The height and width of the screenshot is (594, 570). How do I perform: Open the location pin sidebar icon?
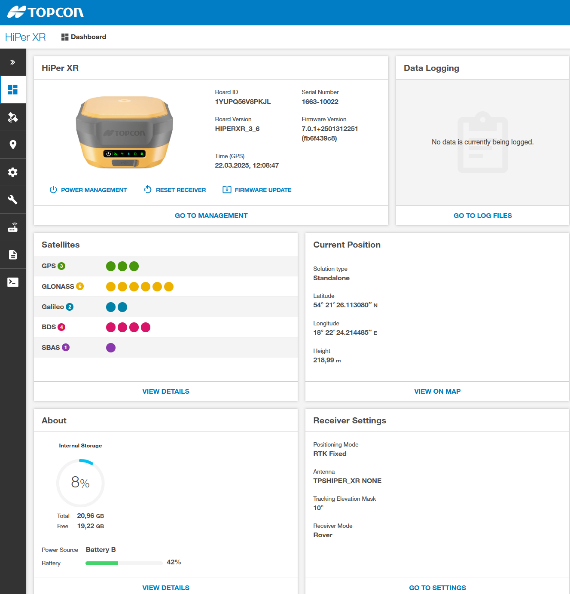click(13, 145)
